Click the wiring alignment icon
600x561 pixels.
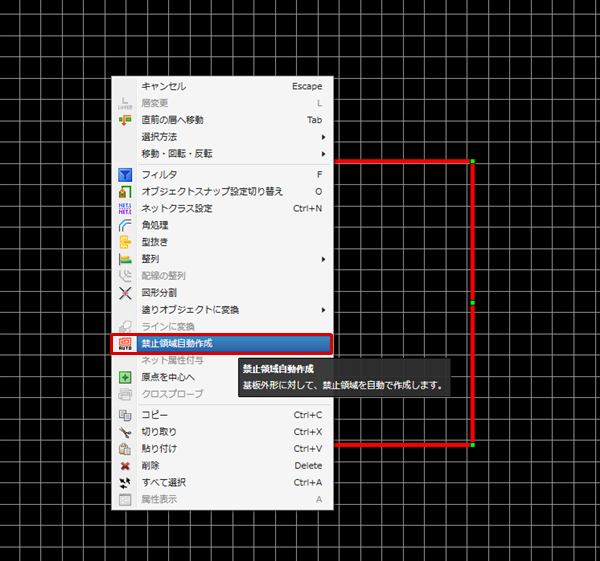125,276
